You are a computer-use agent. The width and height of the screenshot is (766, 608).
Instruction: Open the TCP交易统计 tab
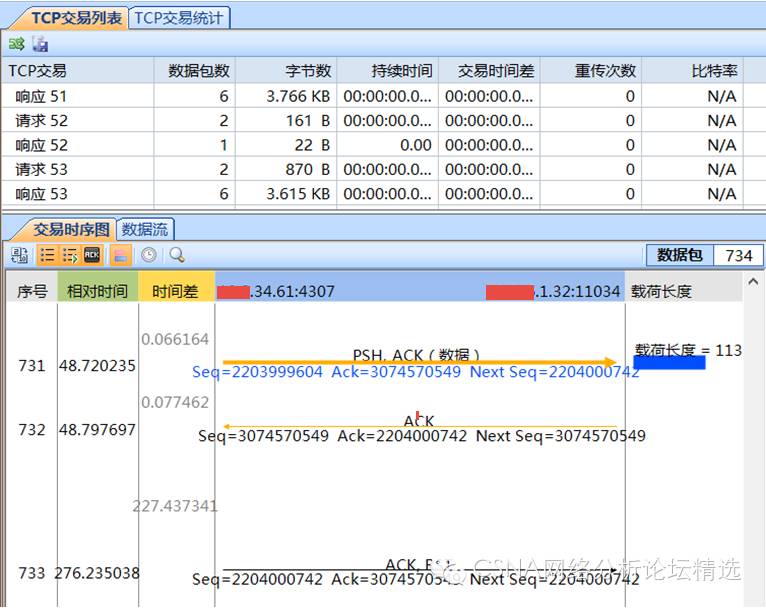178,18
